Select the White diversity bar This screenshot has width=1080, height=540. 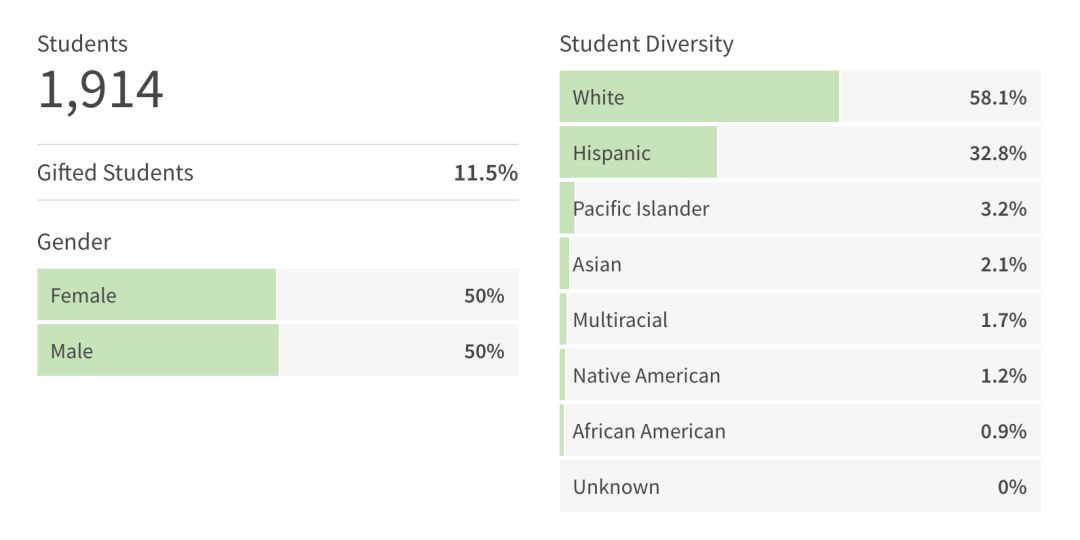pos(699,97)
